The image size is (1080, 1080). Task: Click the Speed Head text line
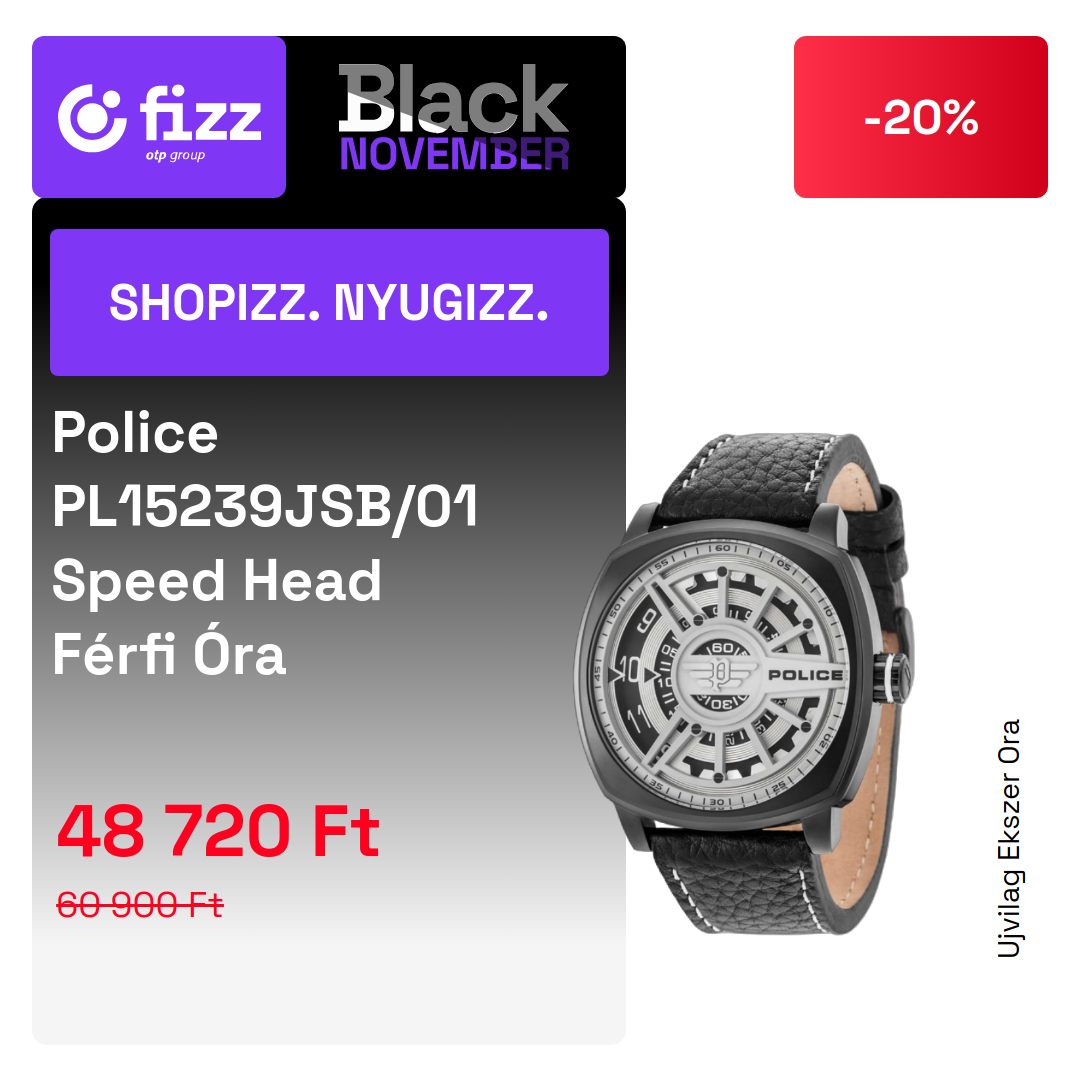pos(216,580)
